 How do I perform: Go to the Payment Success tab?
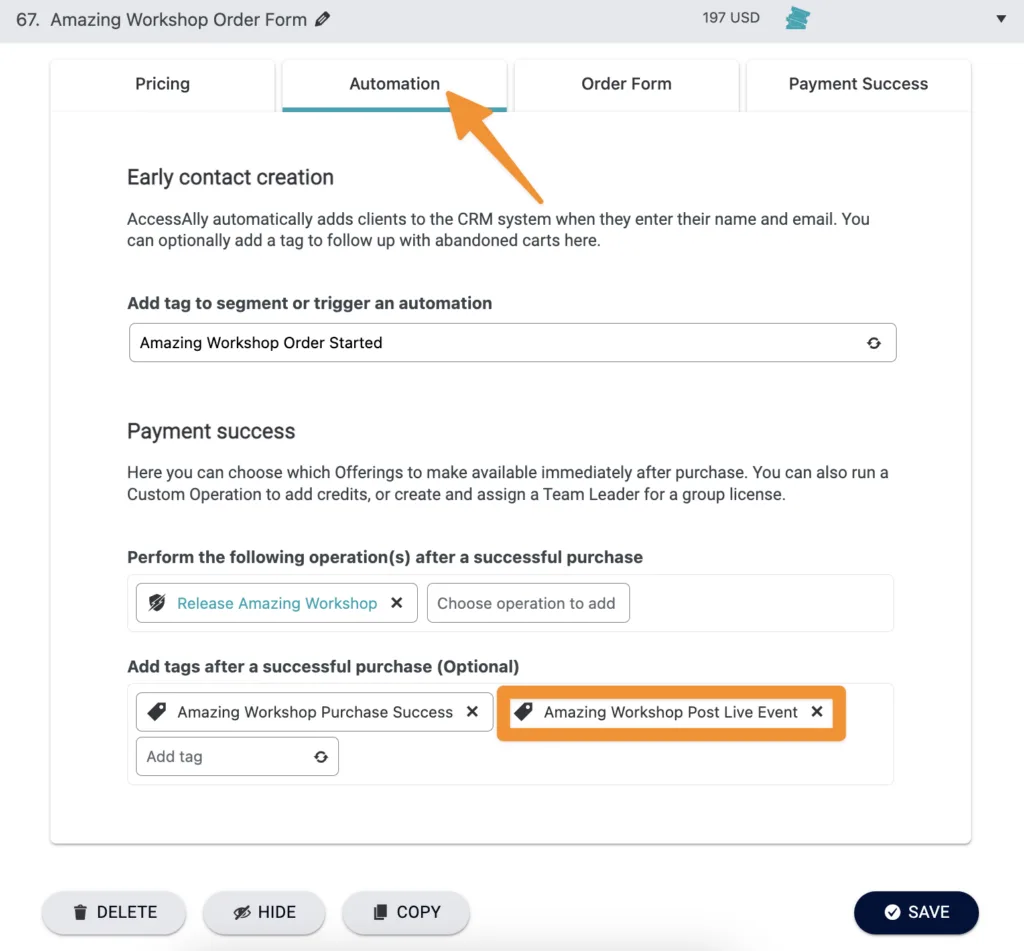pyautogui.click(x=858, y=84)
